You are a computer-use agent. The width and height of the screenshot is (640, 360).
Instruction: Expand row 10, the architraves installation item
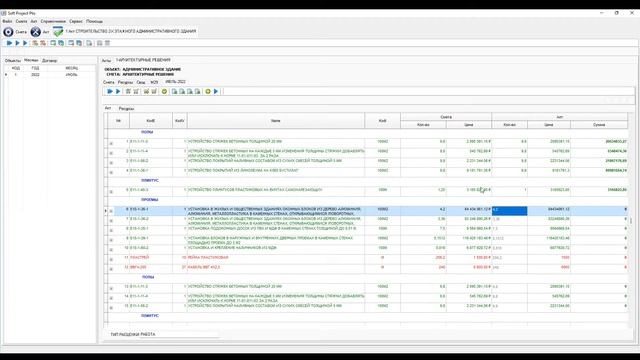pyautogui.click(x=111, y=249)
